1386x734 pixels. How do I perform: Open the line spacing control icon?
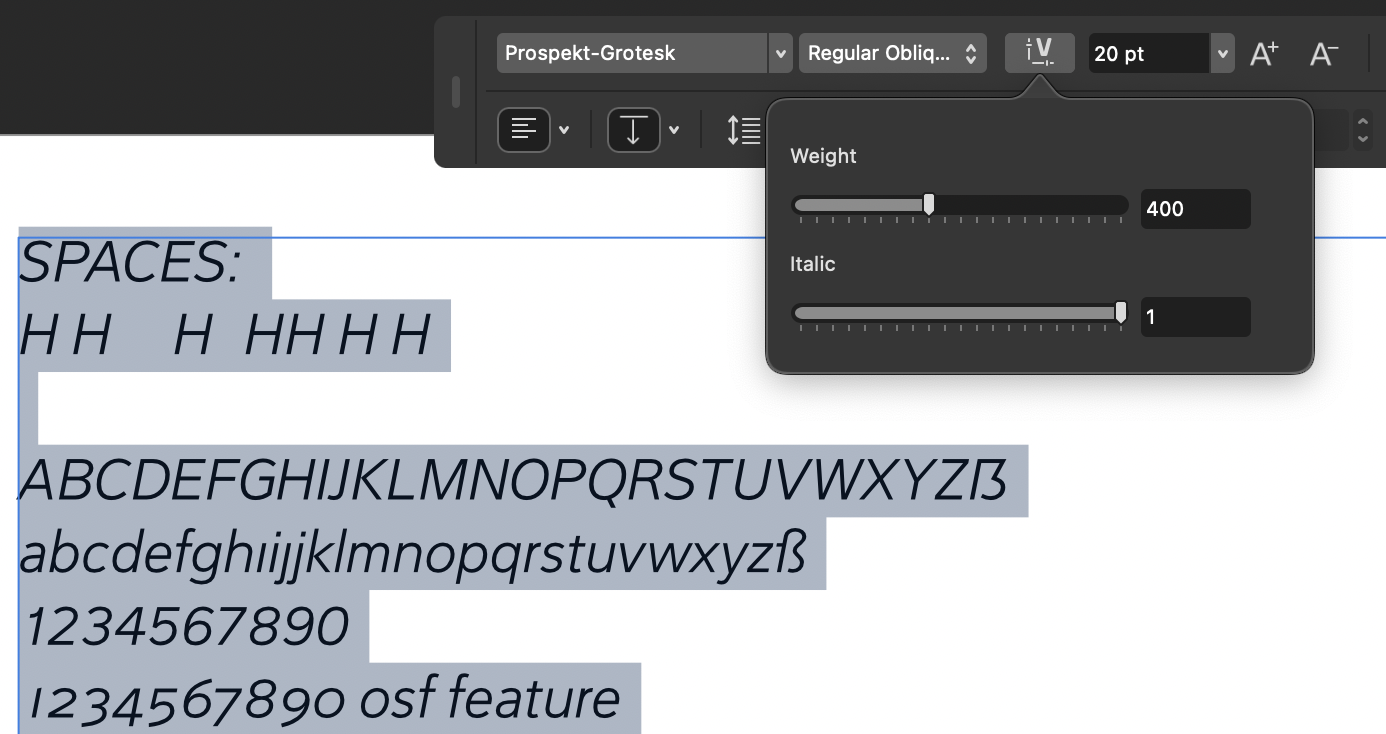point(743,130)
